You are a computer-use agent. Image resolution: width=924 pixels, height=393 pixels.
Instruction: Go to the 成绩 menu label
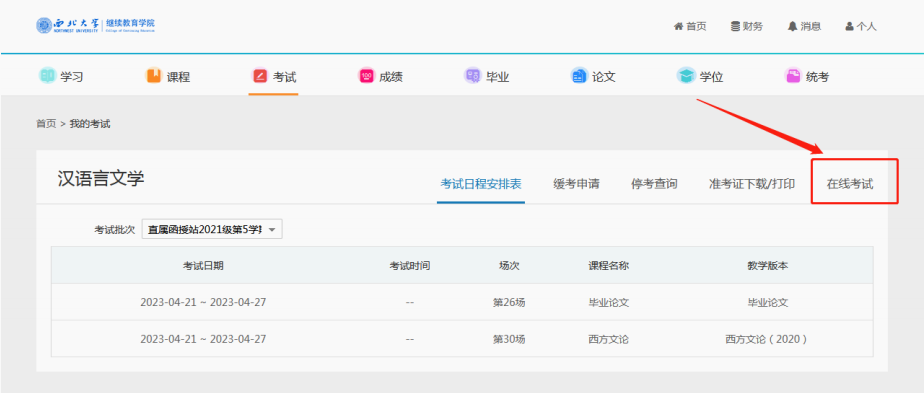(x=391, y=77)
